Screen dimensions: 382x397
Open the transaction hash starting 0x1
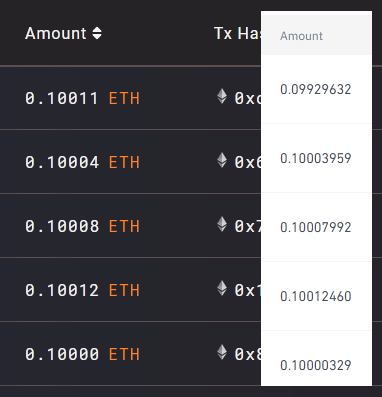tap(248, 290)
